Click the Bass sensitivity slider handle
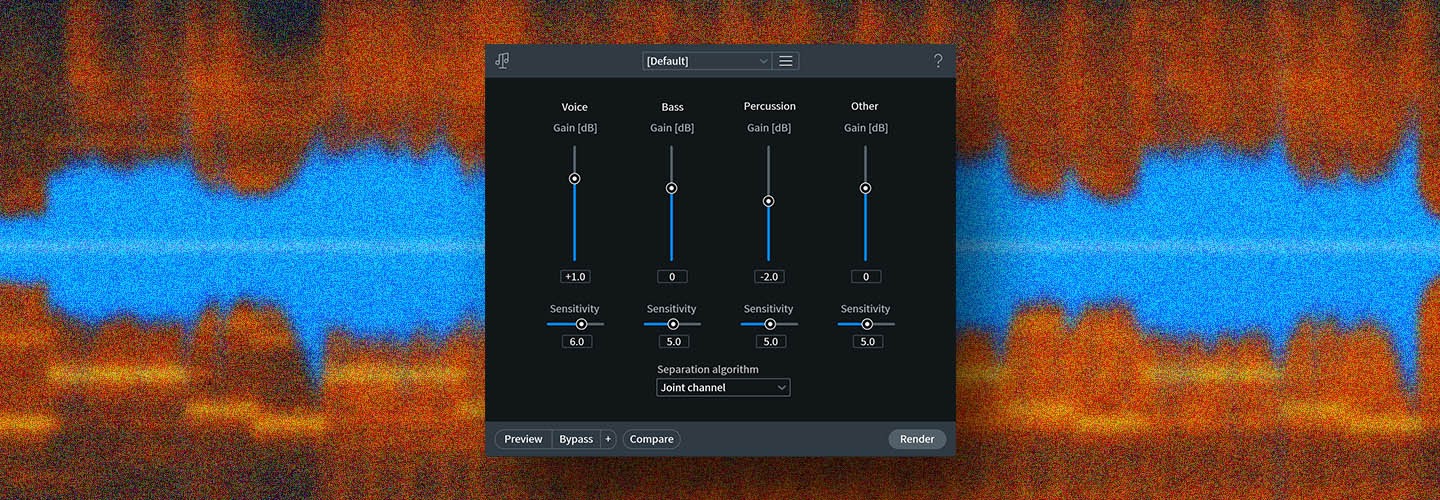The height and width of the screenshot is (500, 1440). pos(673,324)
